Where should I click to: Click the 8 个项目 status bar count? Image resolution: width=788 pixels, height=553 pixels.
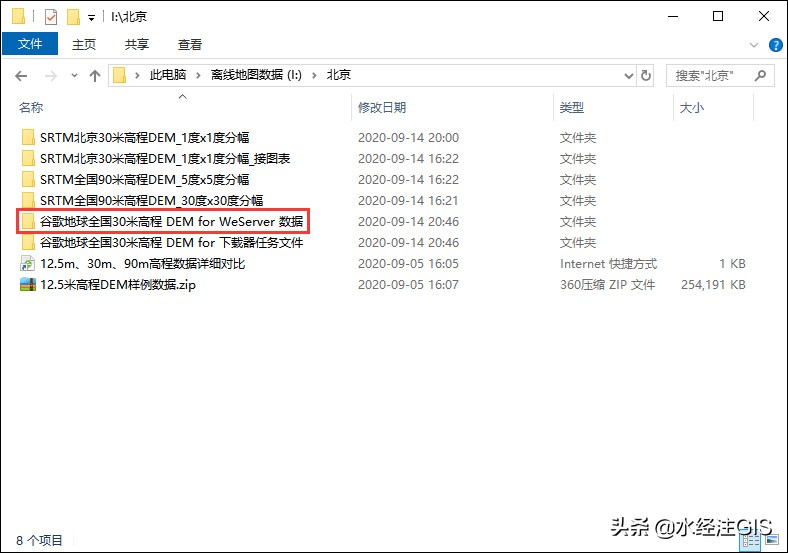click(x=39, y=540)
